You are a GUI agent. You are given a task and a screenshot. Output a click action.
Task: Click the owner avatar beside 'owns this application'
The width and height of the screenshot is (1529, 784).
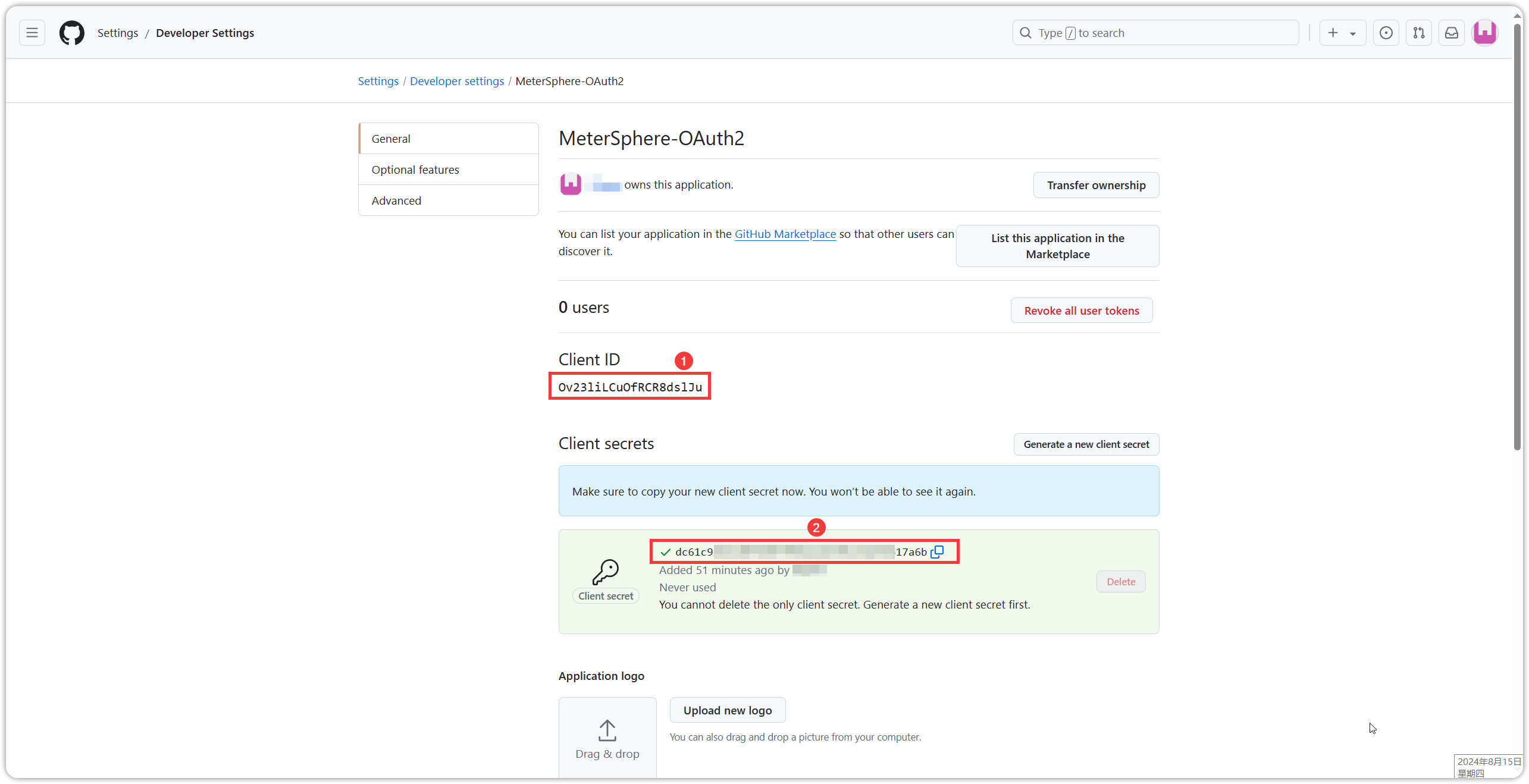(x=571, y=184)
